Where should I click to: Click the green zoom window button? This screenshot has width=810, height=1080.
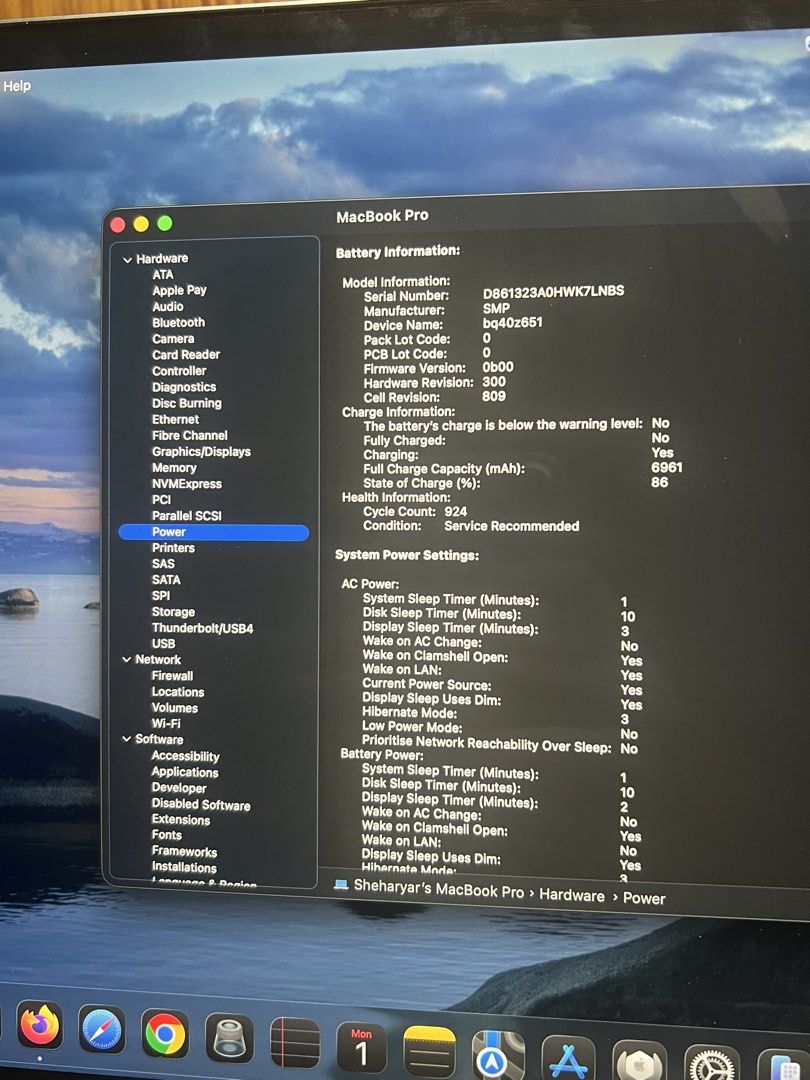[x=165, y=223]
